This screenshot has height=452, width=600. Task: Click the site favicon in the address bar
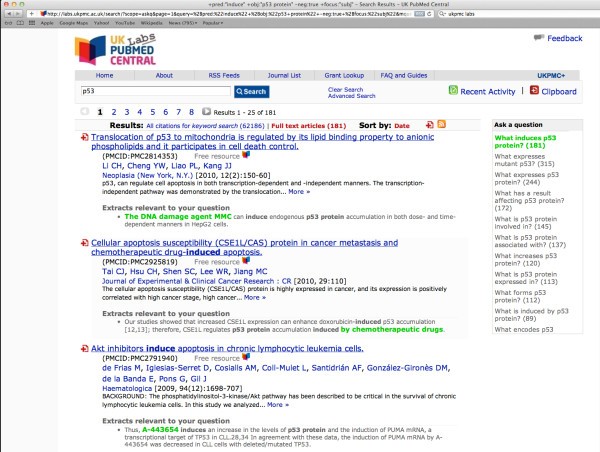43,13
